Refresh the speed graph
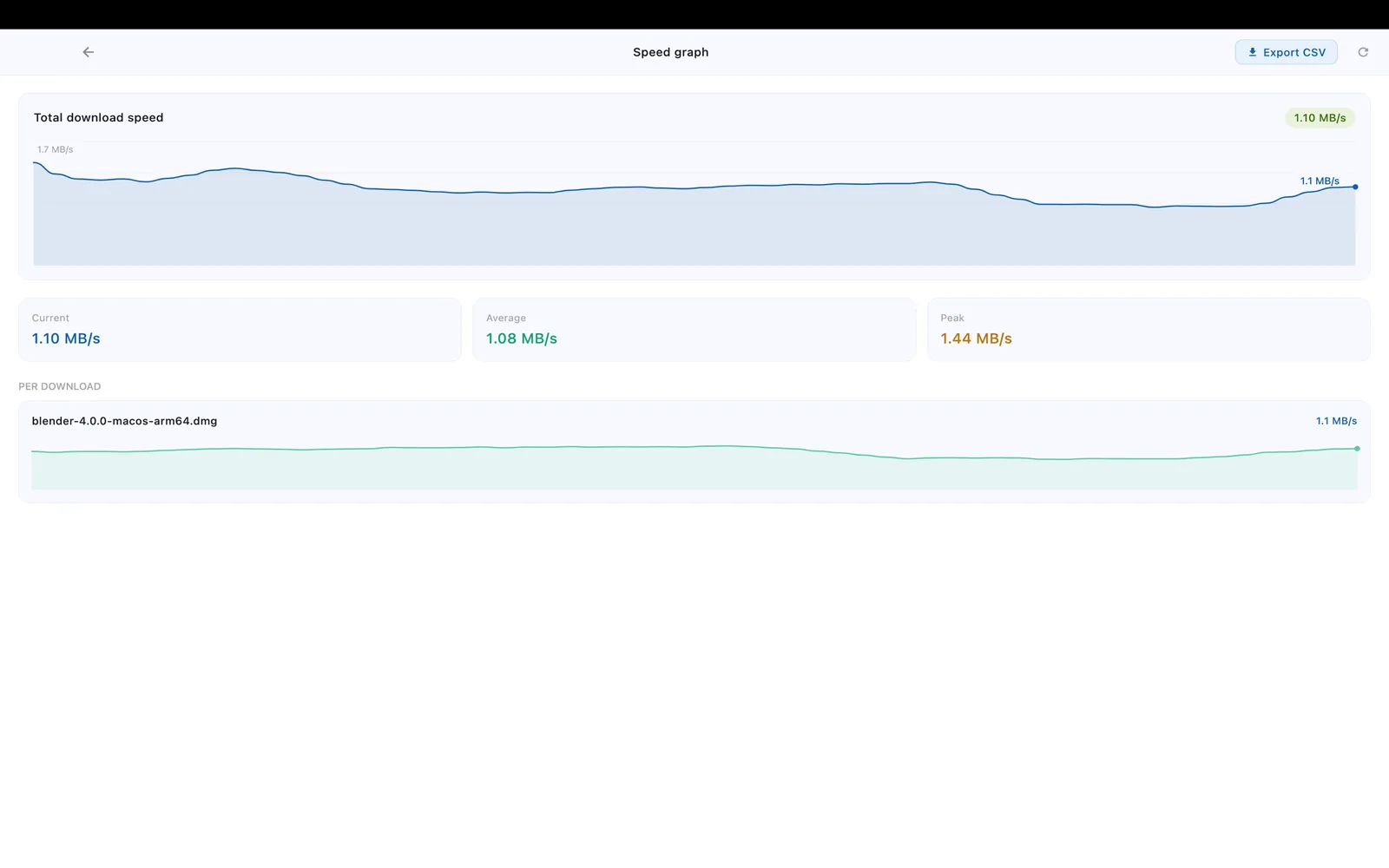The width and height of the screenshot is (1389, 868). click(x=1363, y=52)
